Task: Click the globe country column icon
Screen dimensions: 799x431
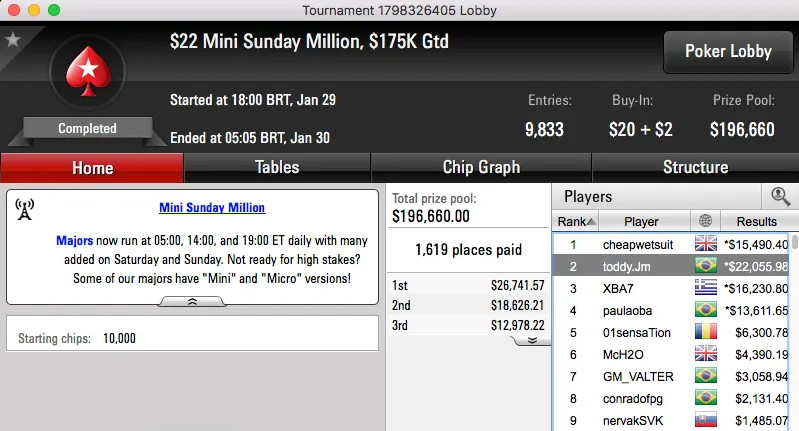Action: coord(707,221)
